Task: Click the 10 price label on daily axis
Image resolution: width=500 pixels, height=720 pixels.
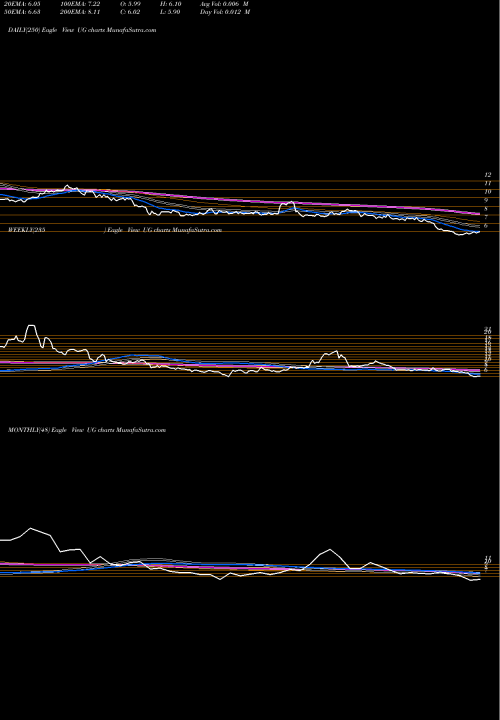Action: pyautogui.click(x=488, y=191)
